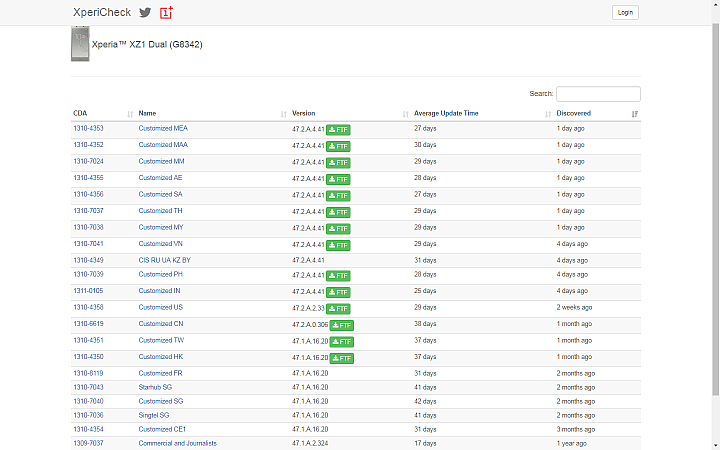Open the Customized TW name link

click(x=161, y=340)
